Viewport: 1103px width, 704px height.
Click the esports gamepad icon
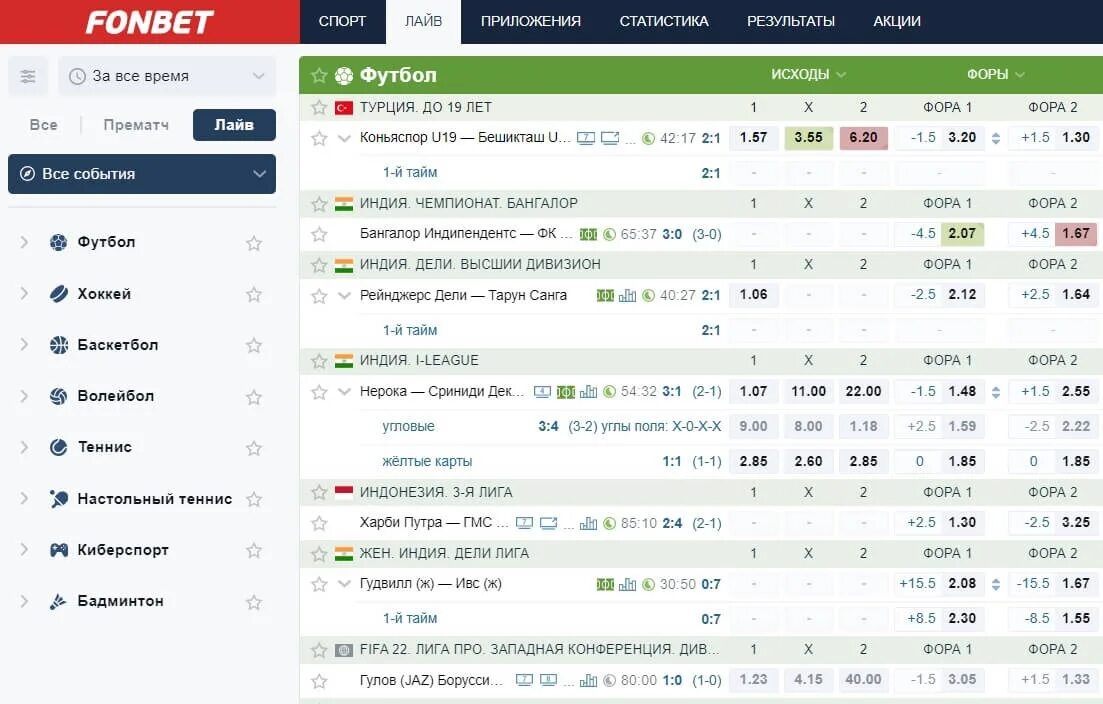[58, 550]
